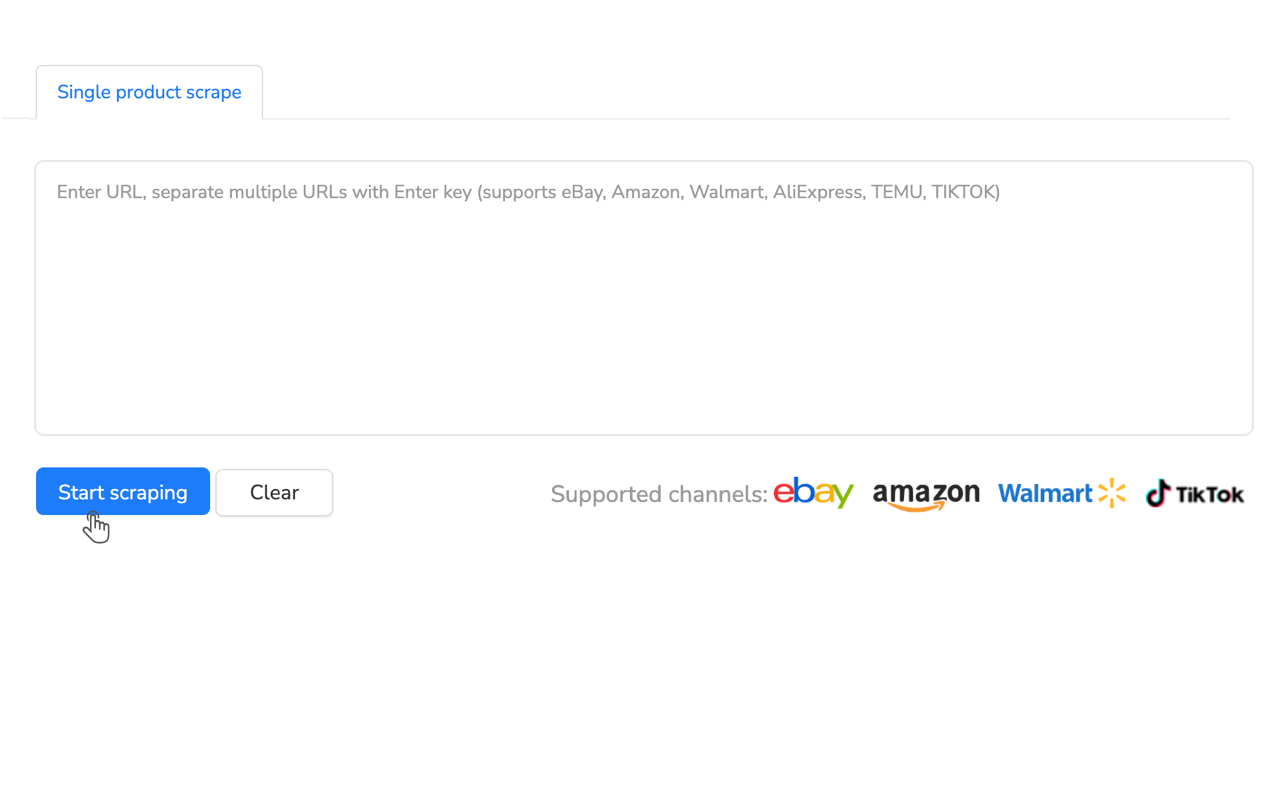
Task: Click the Walmart yellow spark icon
Action: coord(1112,493)
